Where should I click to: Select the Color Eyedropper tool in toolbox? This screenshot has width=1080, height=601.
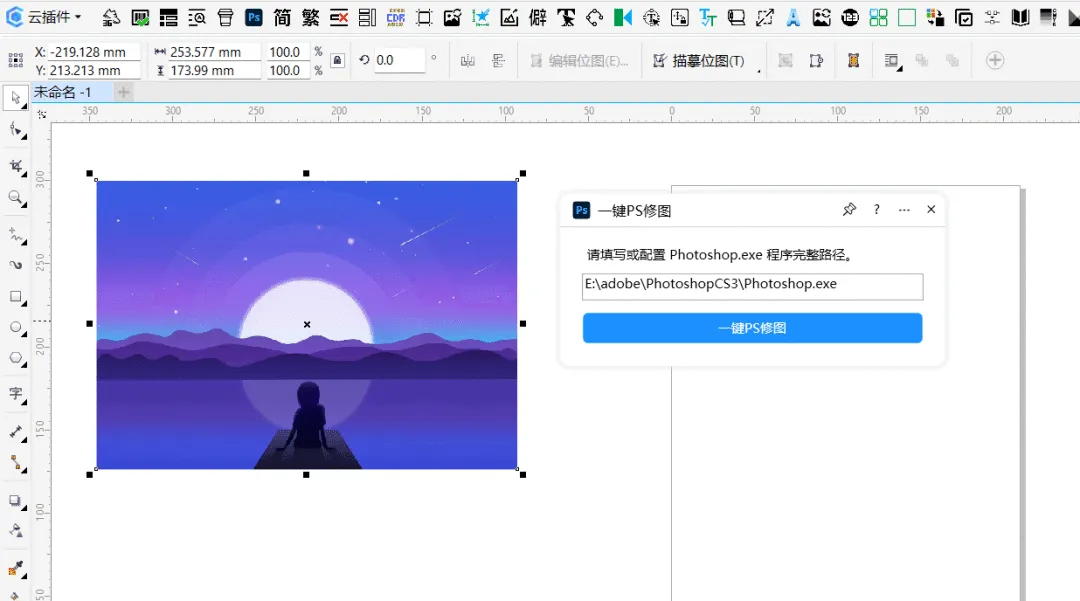coord(16,569)
